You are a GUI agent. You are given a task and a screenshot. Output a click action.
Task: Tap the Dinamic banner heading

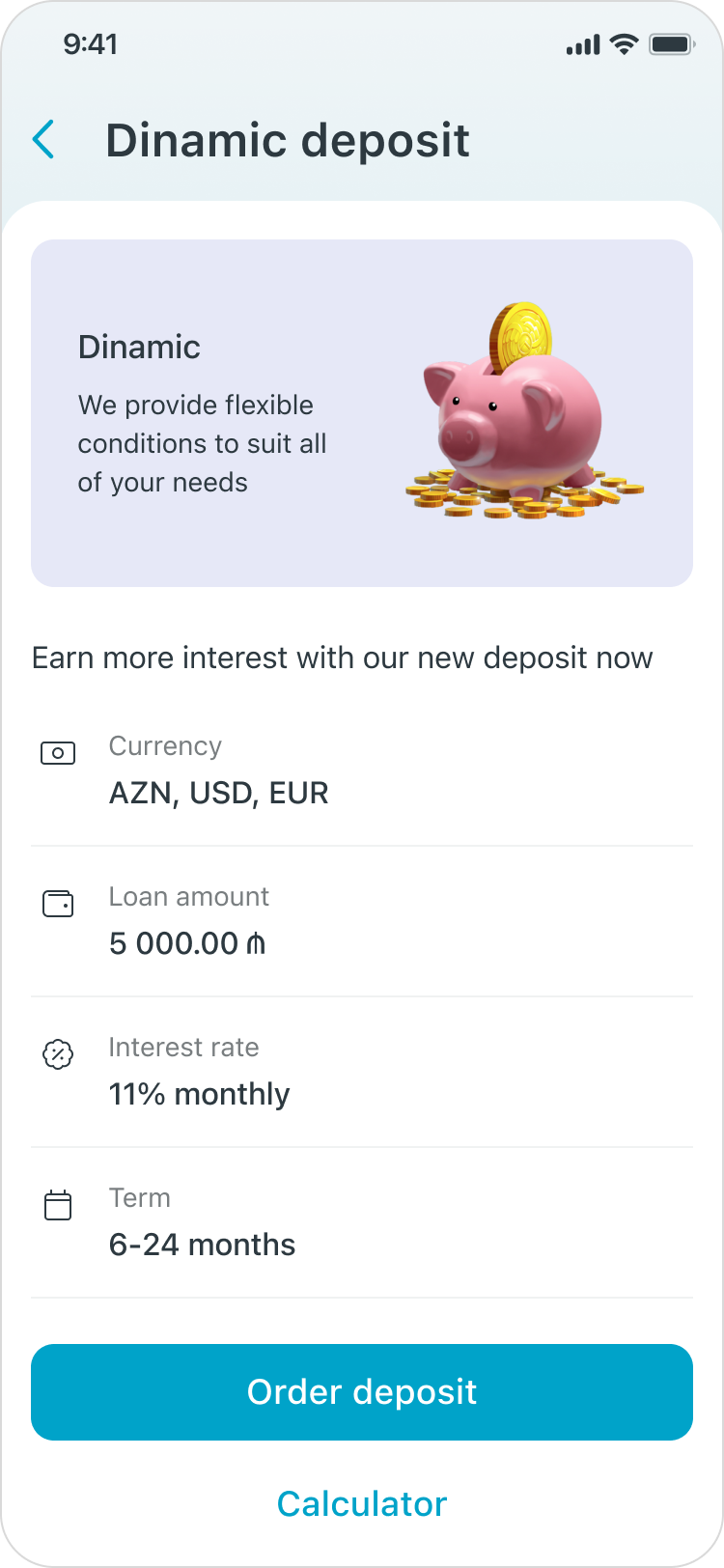pyautogui.click(x=139, y=347)
